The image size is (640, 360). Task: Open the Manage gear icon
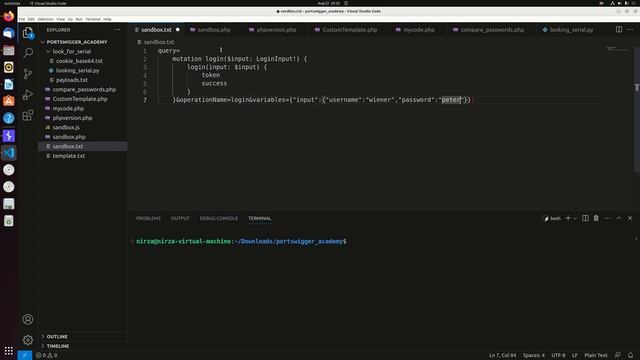point(28,340)
